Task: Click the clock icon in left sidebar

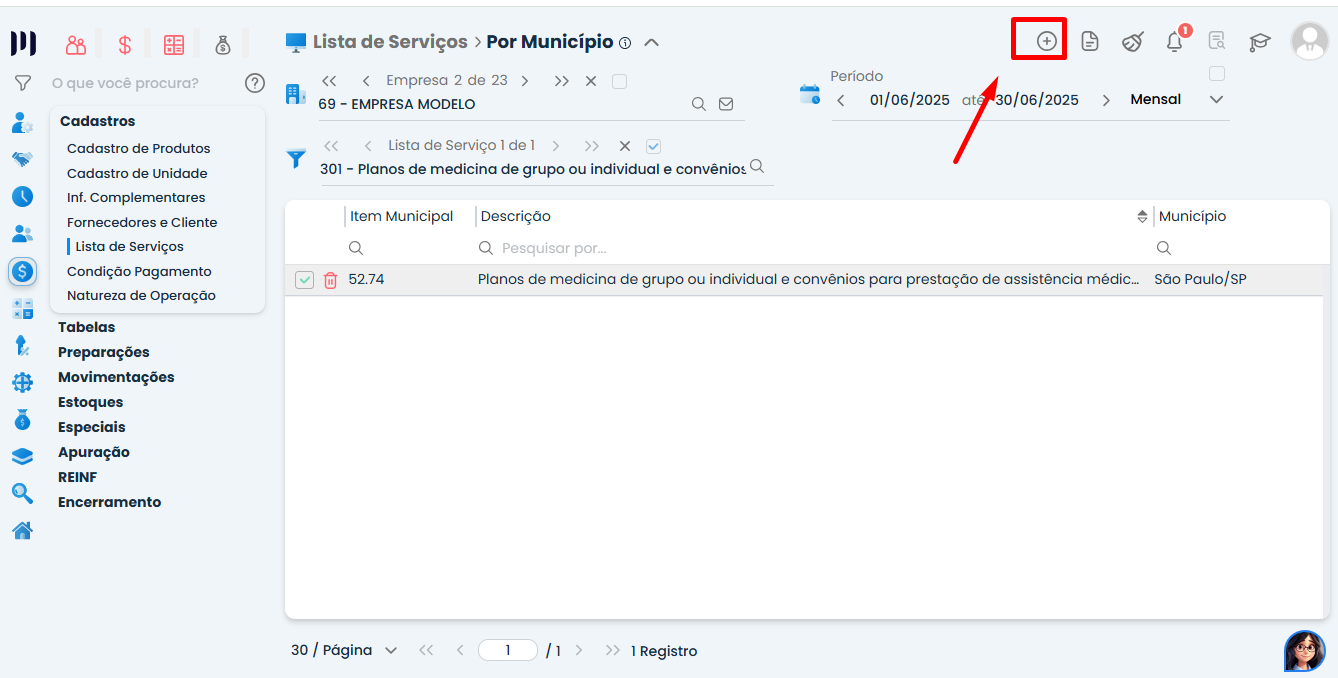Action: (22, 196)
